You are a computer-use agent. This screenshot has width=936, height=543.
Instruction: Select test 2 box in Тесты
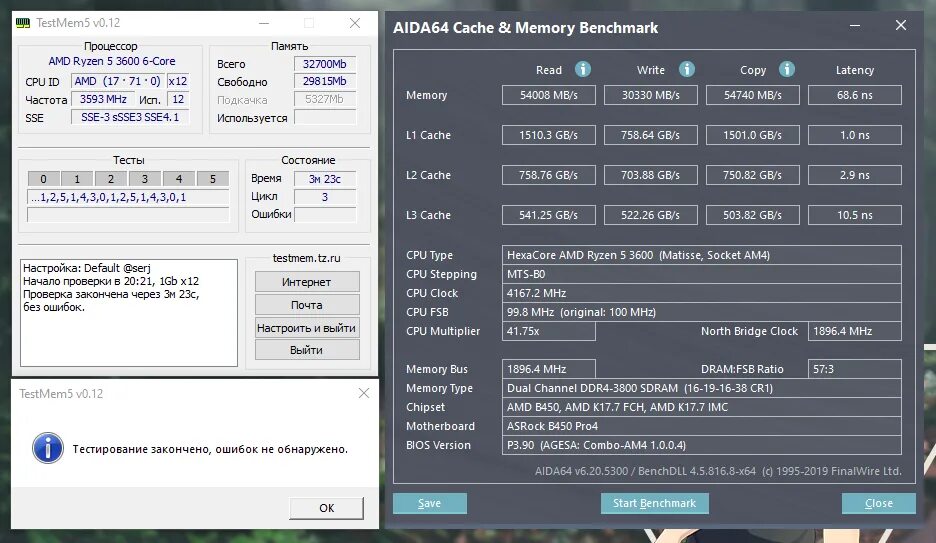tap(111, 179)
